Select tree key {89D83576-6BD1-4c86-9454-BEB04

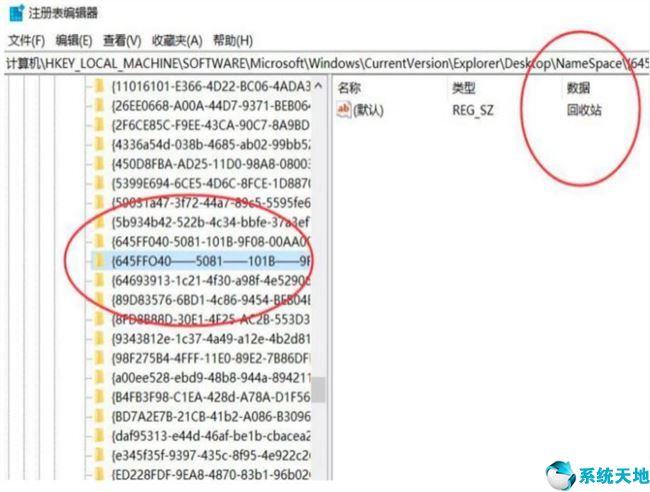(211, 300)
